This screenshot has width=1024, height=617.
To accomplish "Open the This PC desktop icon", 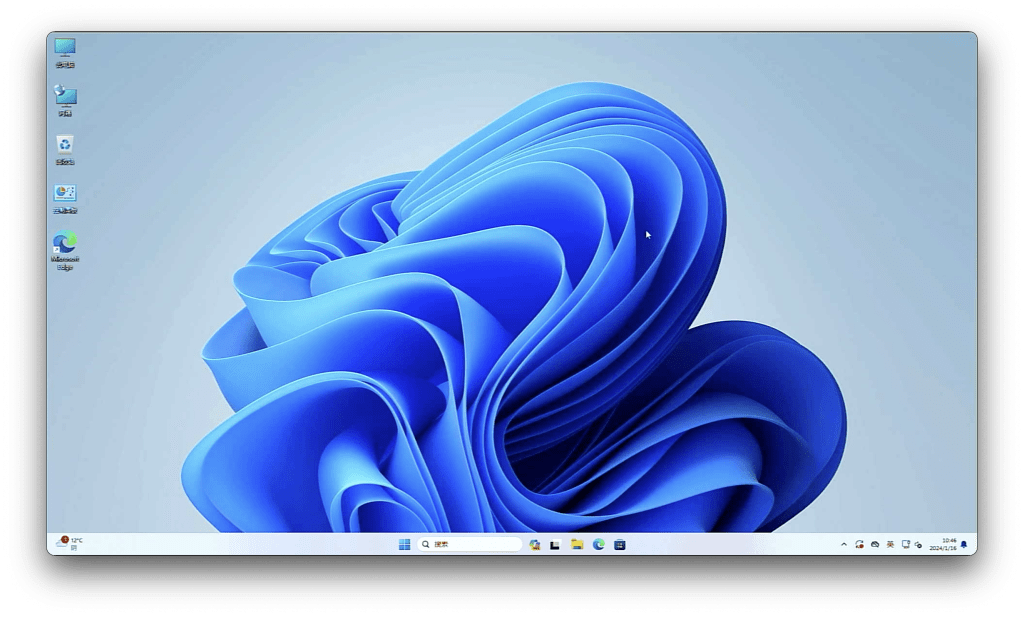I will tap(65, 49).
